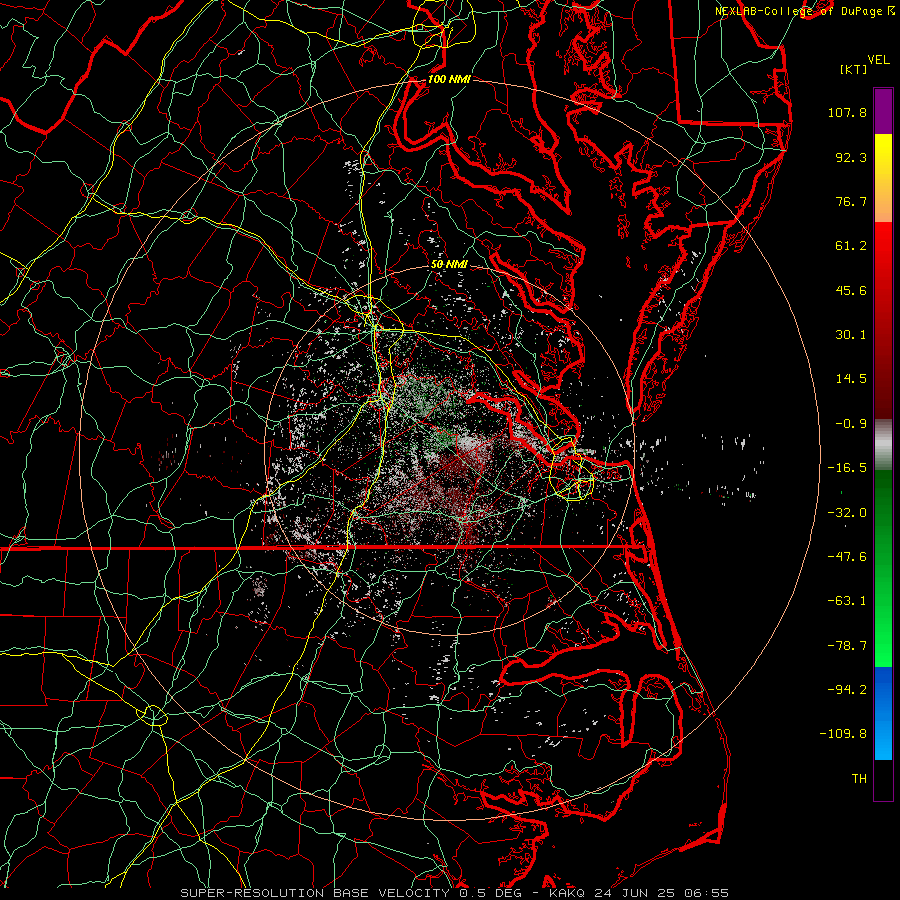Click the -78.7 velocity legend value

pyautogui.click(x=847, y=646)
